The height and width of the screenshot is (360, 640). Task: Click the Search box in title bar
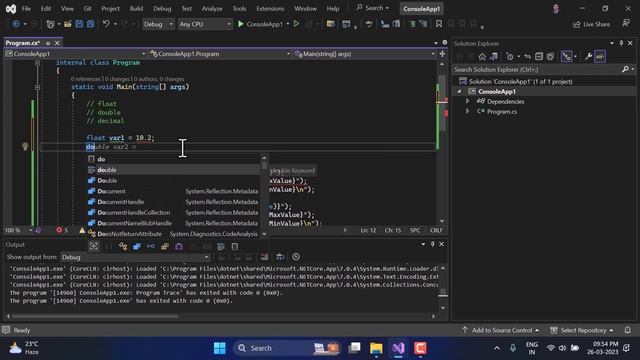point(372,8)
